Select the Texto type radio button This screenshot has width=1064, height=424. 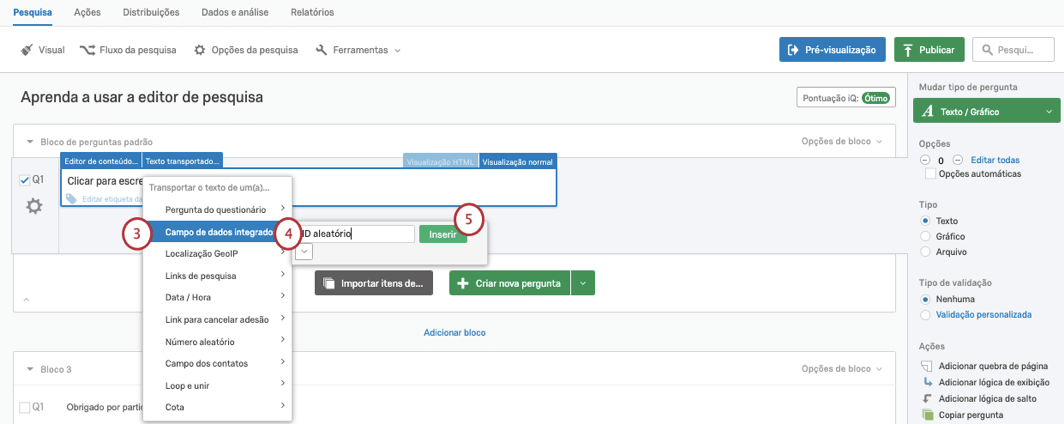pos(924,221)
